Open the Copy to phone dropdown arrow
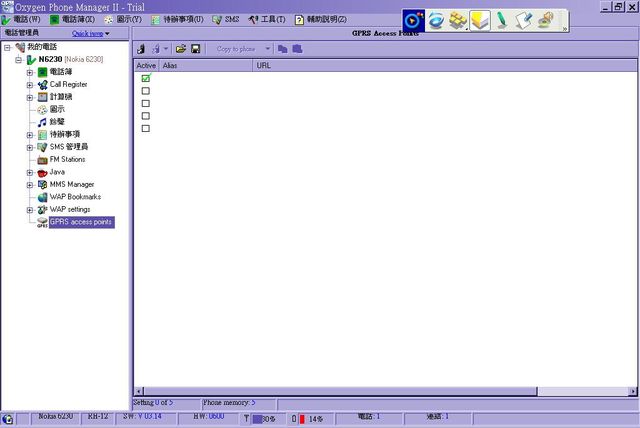The width and height of the screenshot is (640, 428). (x=268, y=49)
